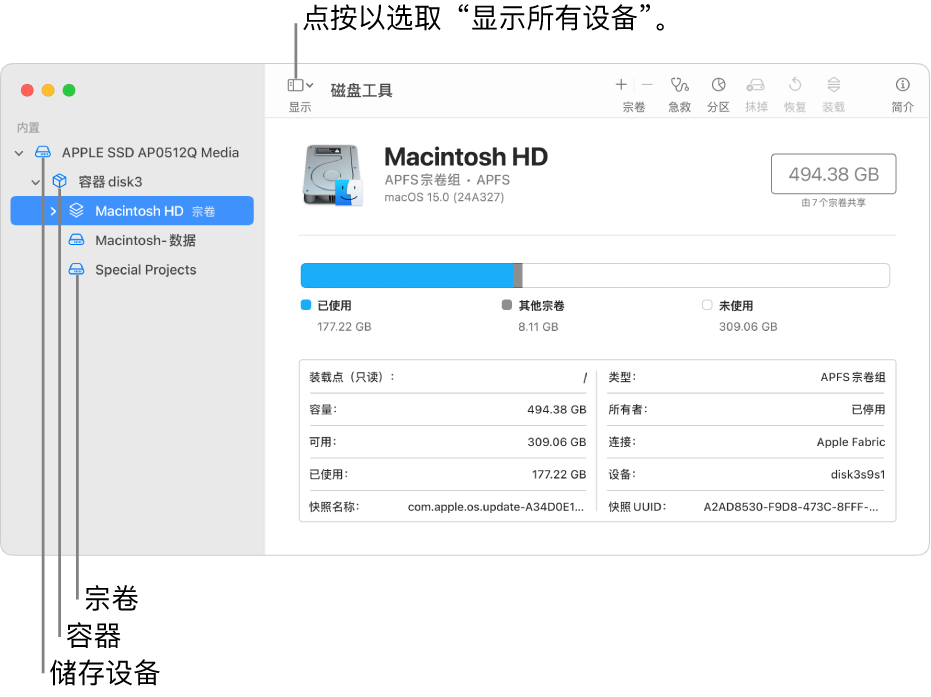This screenshot has height=697, width=931.
Task: Click the large Macintosh HD disk image
Action: [332, 175]
